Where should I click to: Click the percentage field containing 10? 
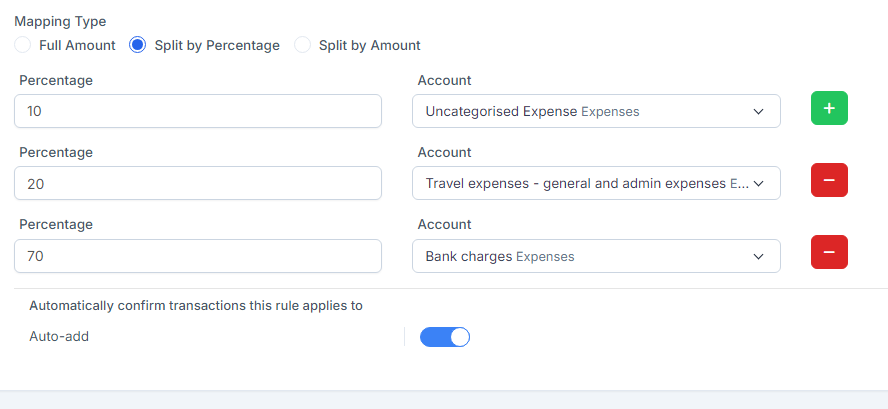[198, 112]
